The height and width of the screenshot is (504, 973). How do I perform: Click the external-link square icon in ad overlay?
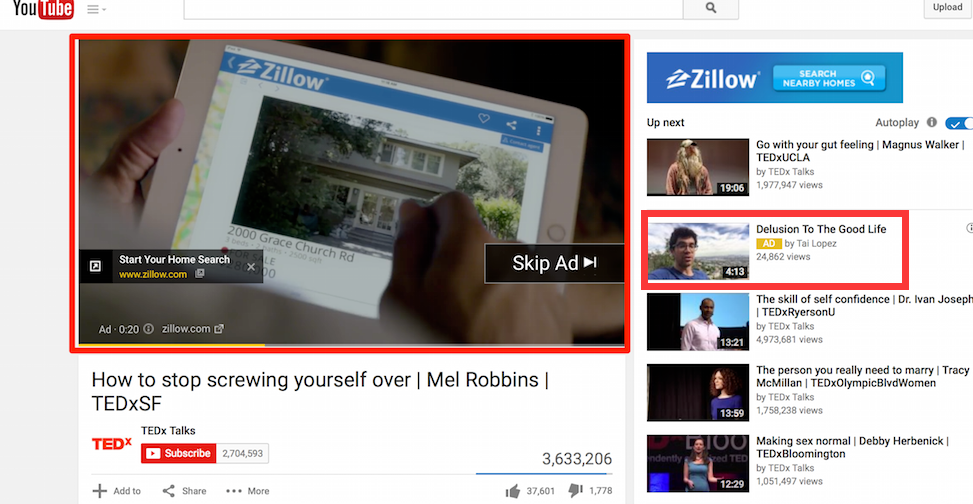click(96, 266)
